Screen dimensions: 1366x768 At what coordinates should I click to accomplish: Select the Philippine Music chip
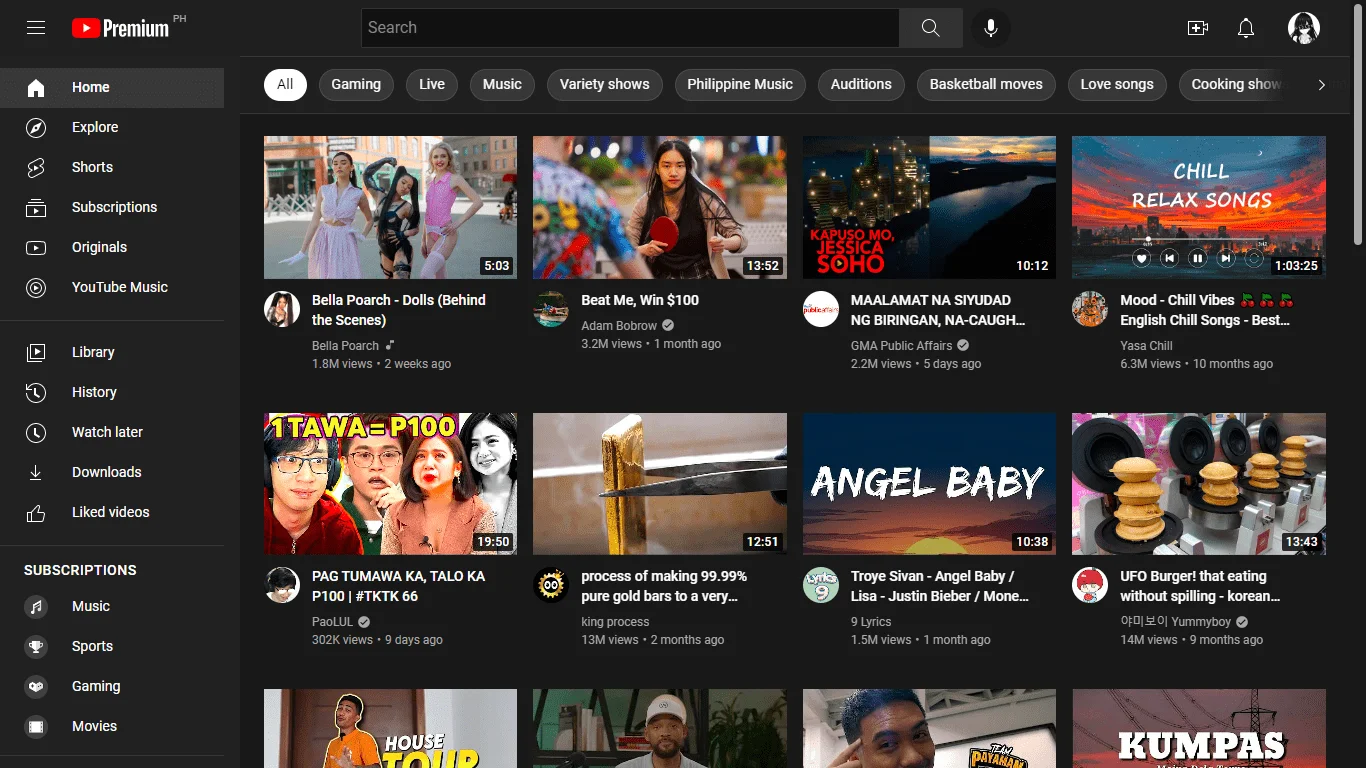coord(740,84)
